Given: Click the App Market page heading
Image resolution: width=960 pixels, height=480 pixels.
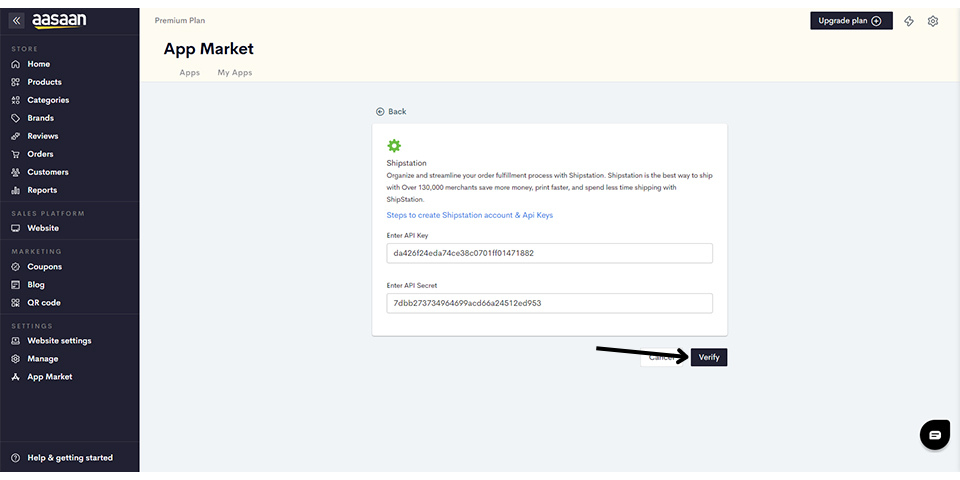Looking at the screenshot, I should (x=209, y=49).
